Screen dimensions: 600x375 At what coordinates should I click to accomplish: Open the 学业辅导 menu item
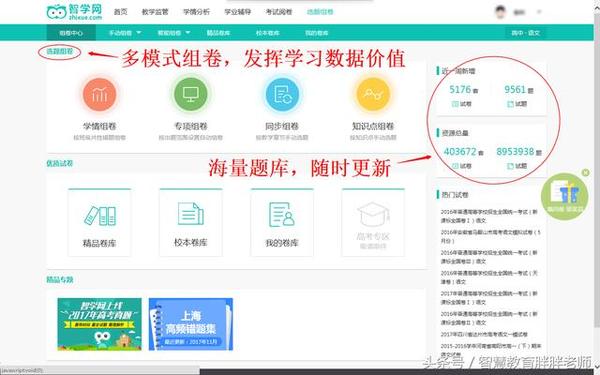tap(238, 12)
